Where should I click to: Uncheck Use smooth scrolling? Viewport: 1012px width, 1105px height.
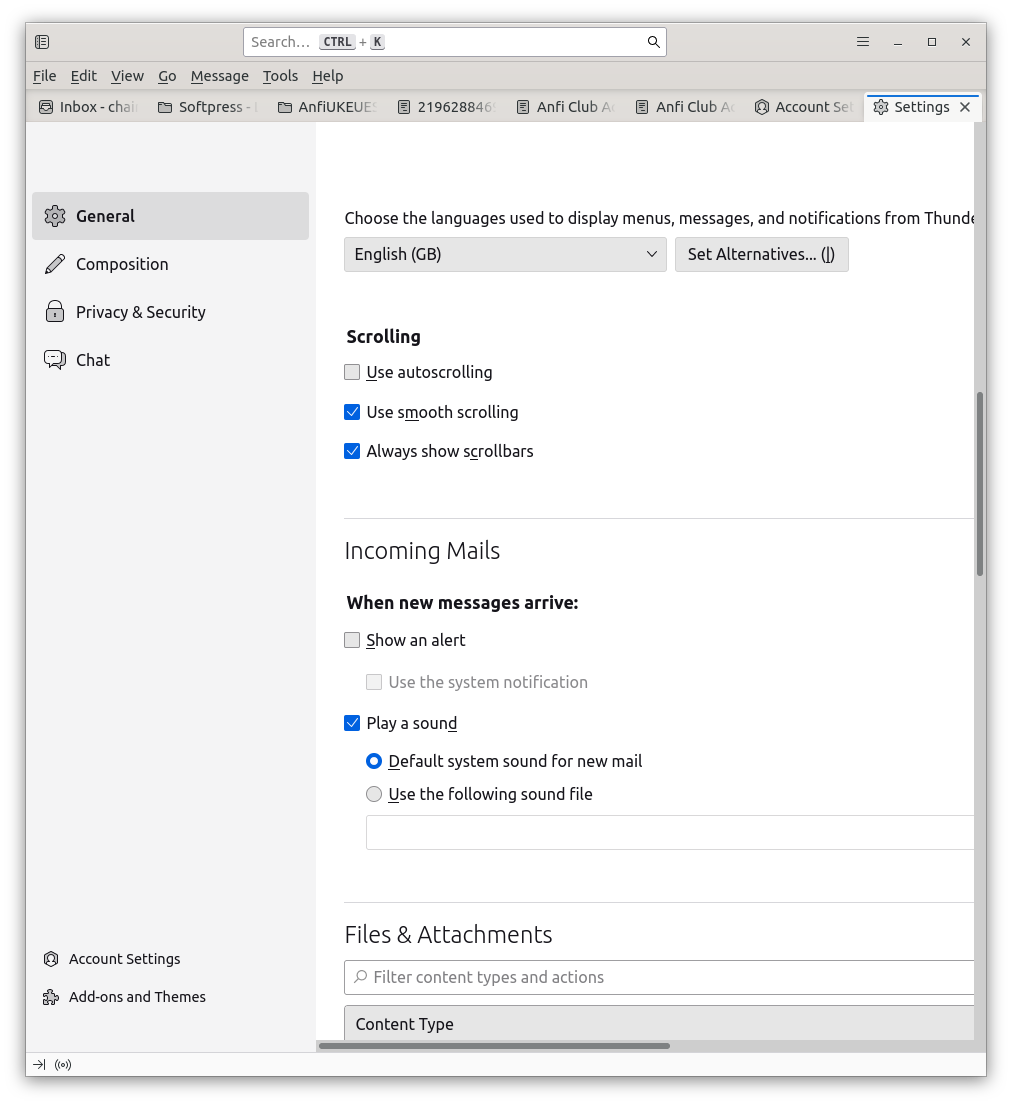point(352,412)
